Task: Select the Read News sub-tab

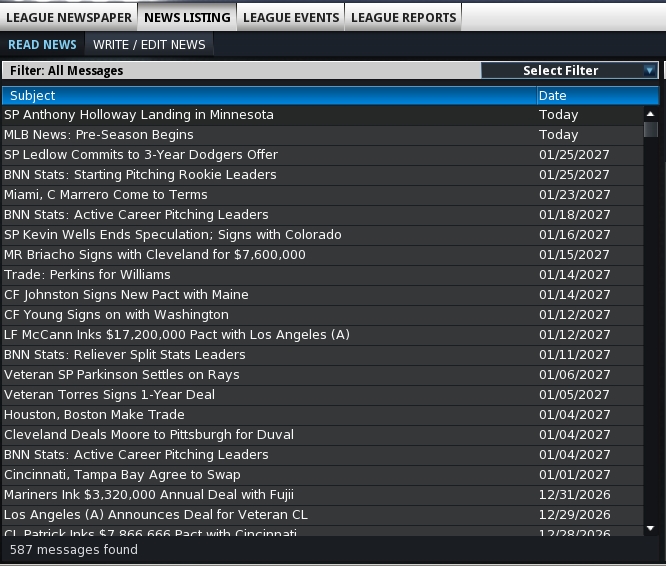Action: coord(42,44)
